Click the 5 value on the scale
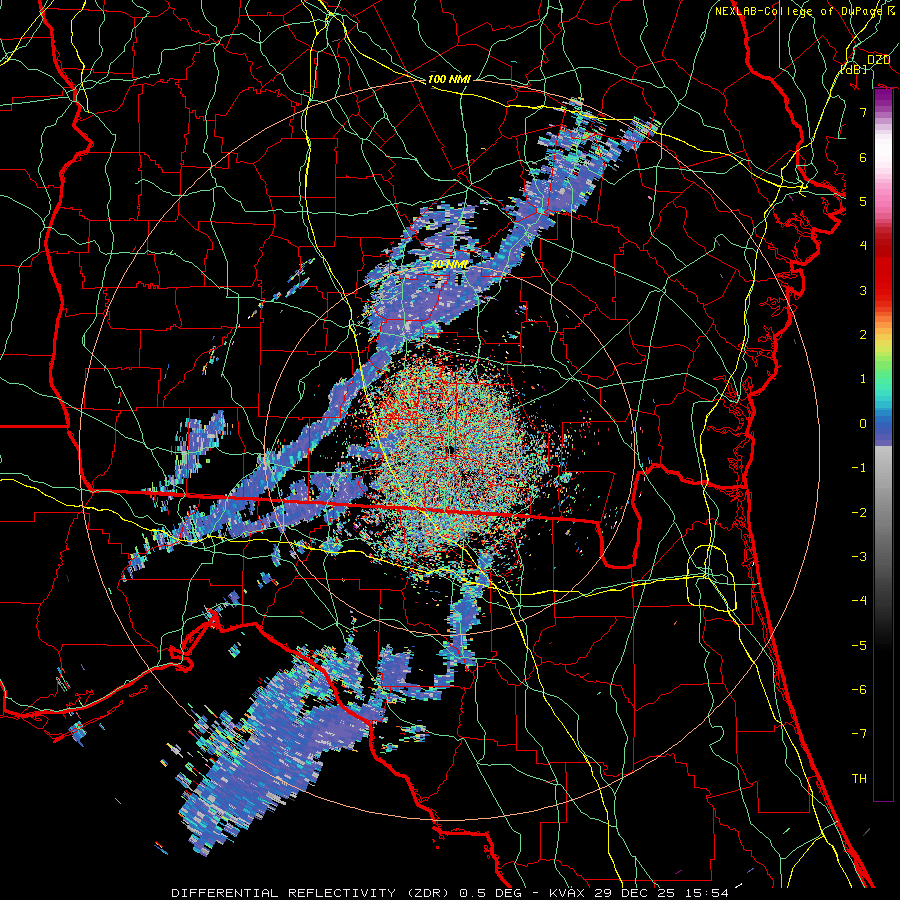Image resolution: width=900 pixels, height=900 pixels. (863, 201)
